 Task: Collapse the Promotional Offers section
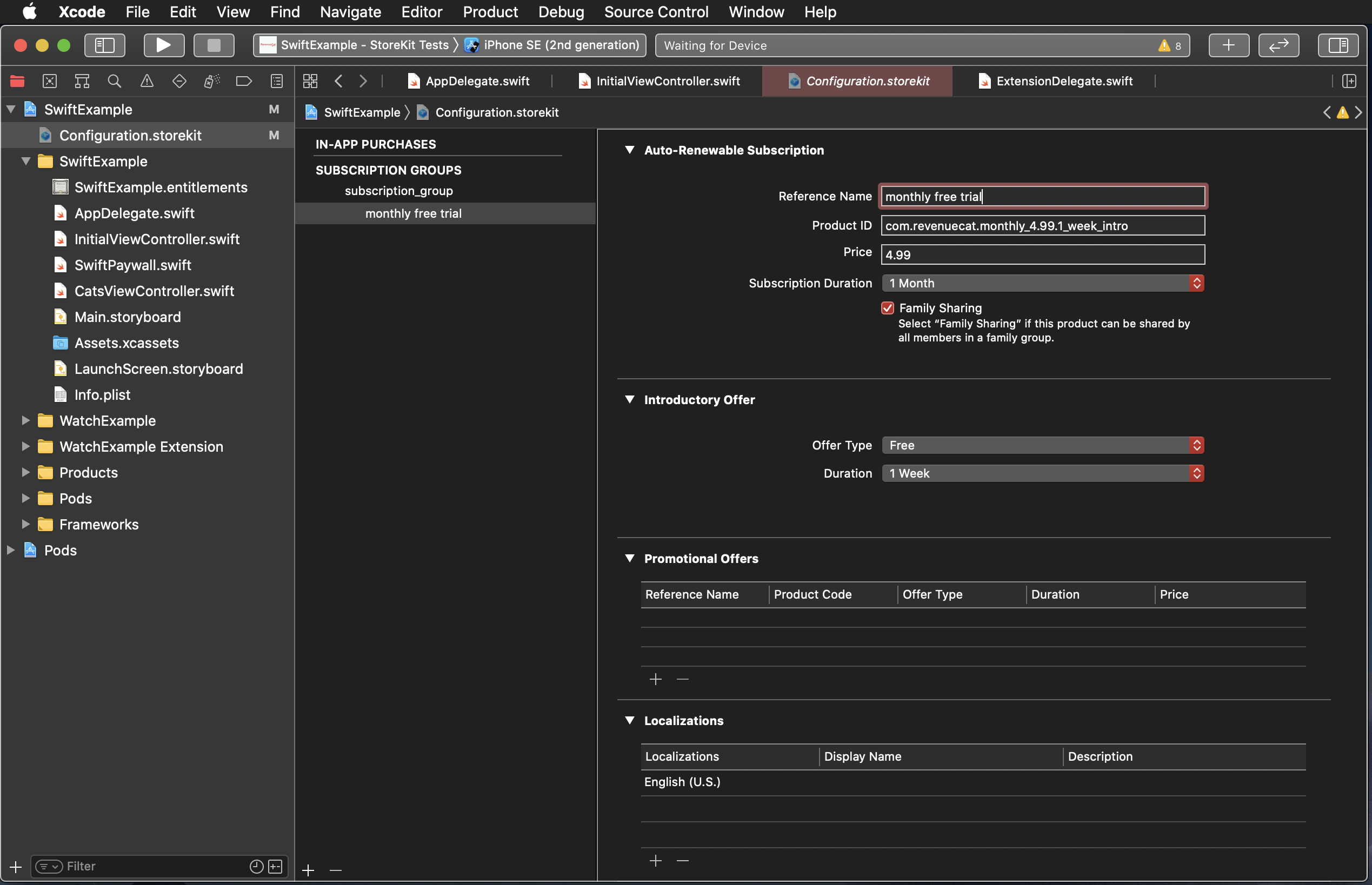(630, 559)
